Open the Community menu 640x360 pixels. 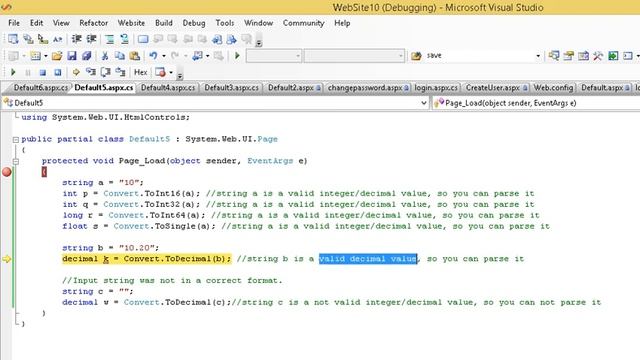303,23
